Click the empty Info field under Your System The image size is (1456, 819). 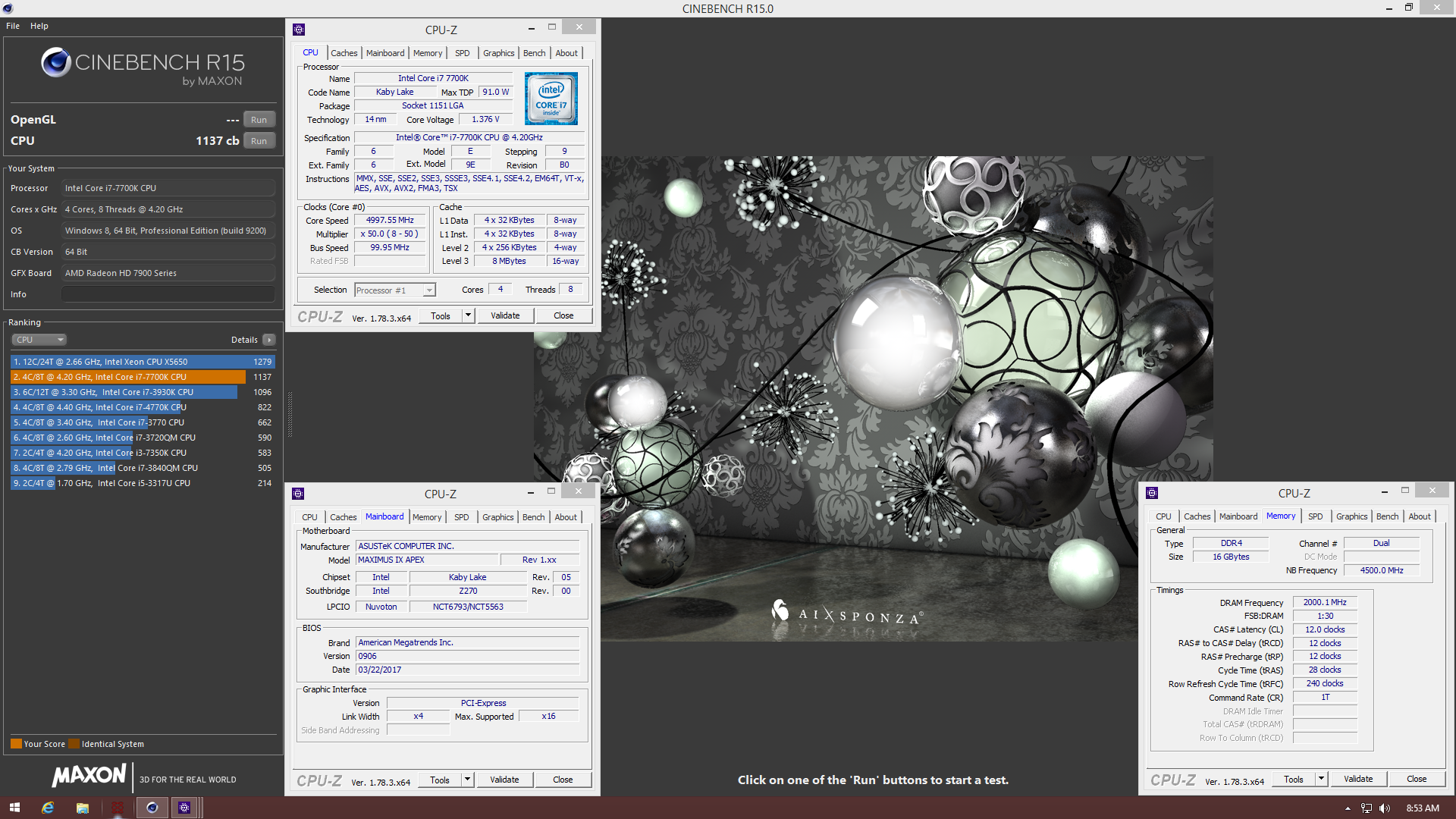[168, 294]
